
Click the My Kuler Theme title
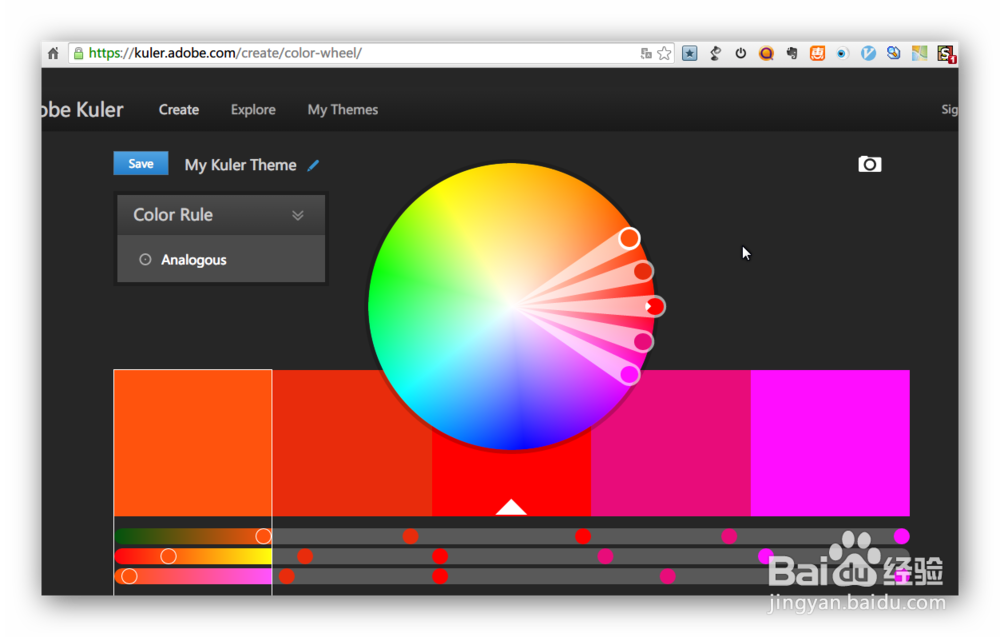coord(240,165)
